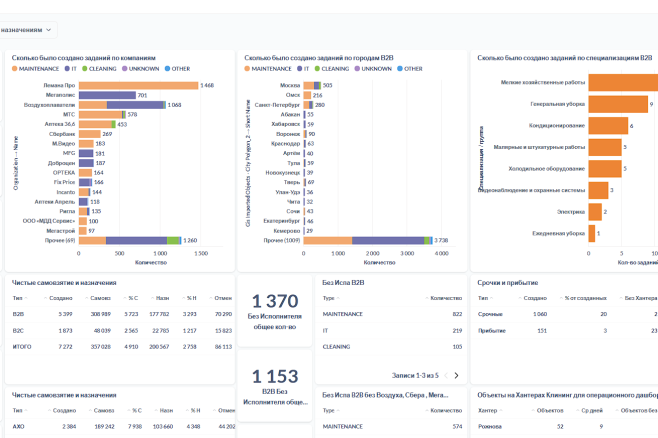658x438 pixels.
Task: Toggle IT legend in companies chart
Action: pos(70,69)
